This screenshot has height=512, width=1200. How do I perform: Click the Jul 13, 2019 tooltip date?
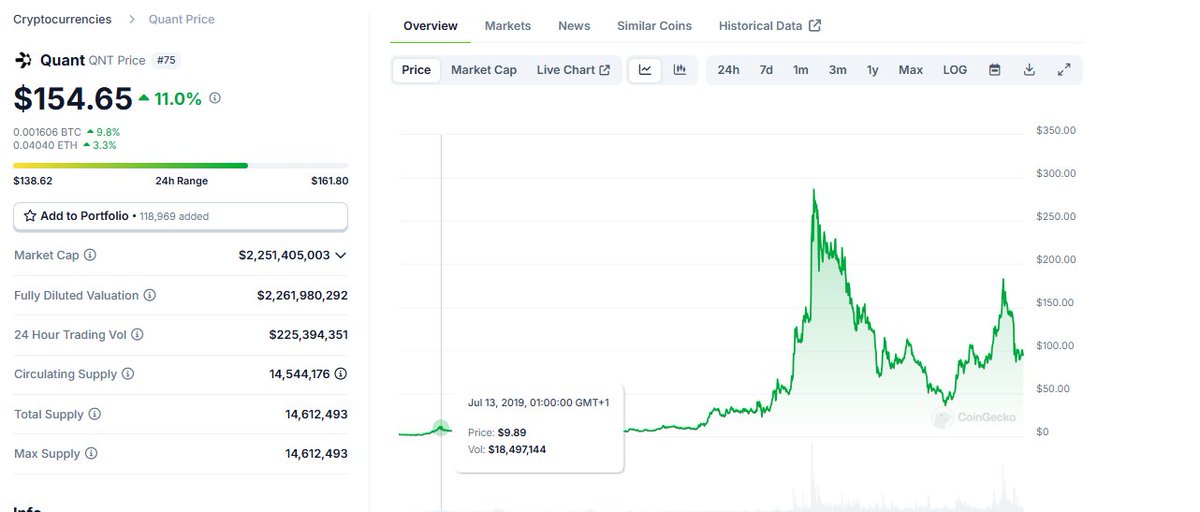(x=539, y=402)
